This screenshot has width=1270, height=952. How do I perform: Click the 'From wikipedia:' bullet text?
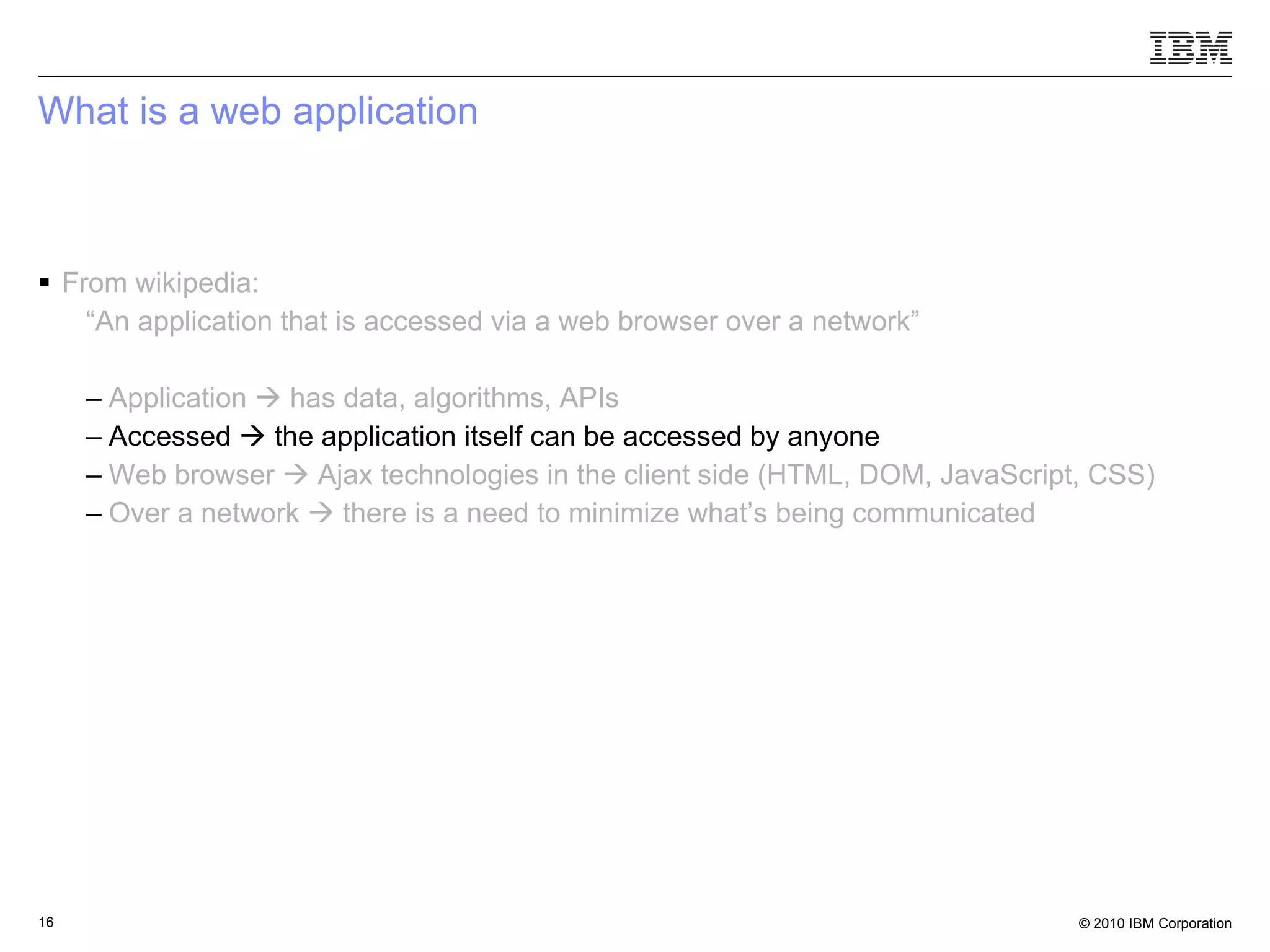(161, 283)
